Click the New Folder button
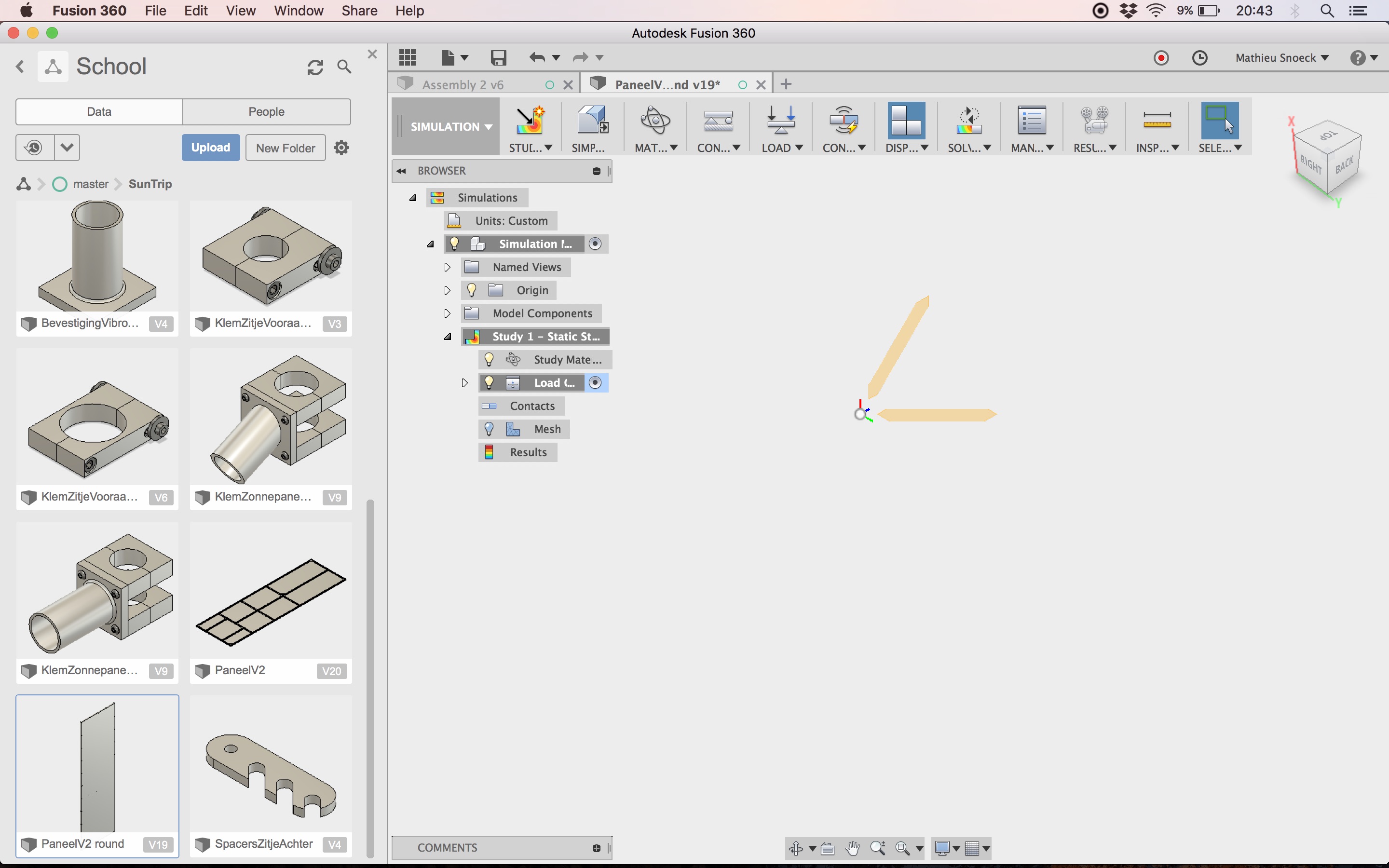The width and height of the screenshot is (1389, 868). [285, 148]
